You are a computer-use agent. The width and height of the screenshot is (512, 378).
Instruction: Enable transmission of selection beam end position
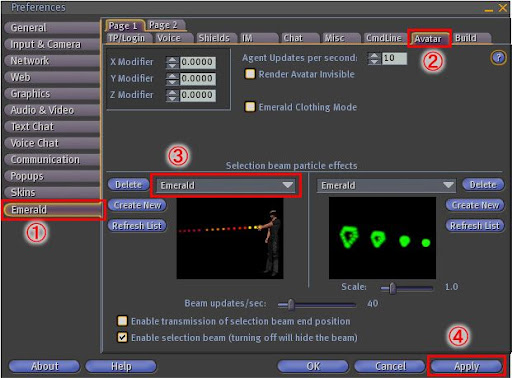[122, 321]
